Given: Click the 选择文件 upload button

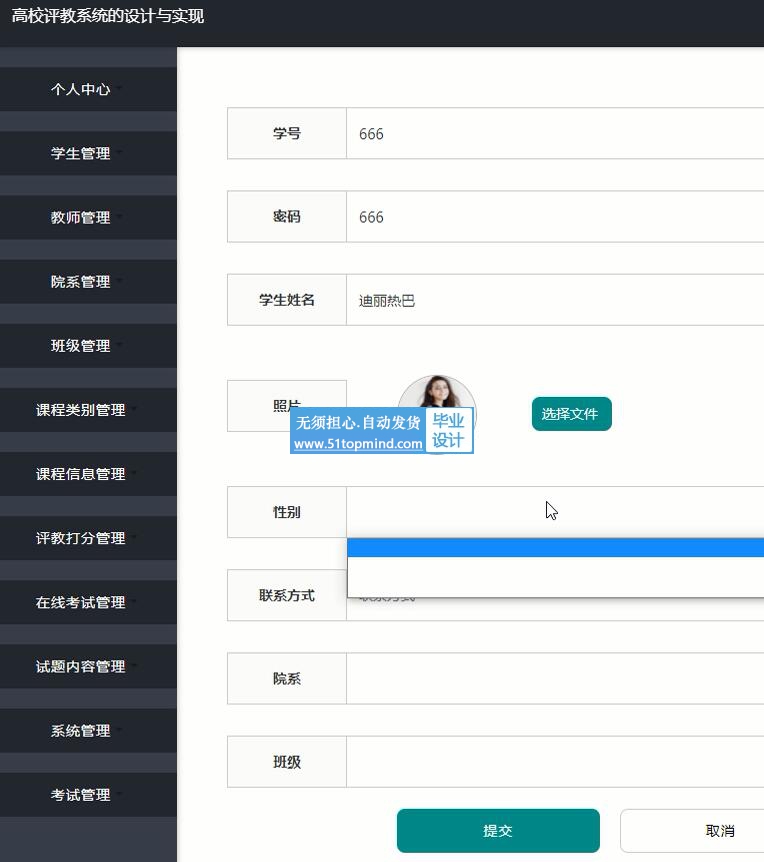Looking at the screenshot, I should pyautogui.click(x=572, y=414).
